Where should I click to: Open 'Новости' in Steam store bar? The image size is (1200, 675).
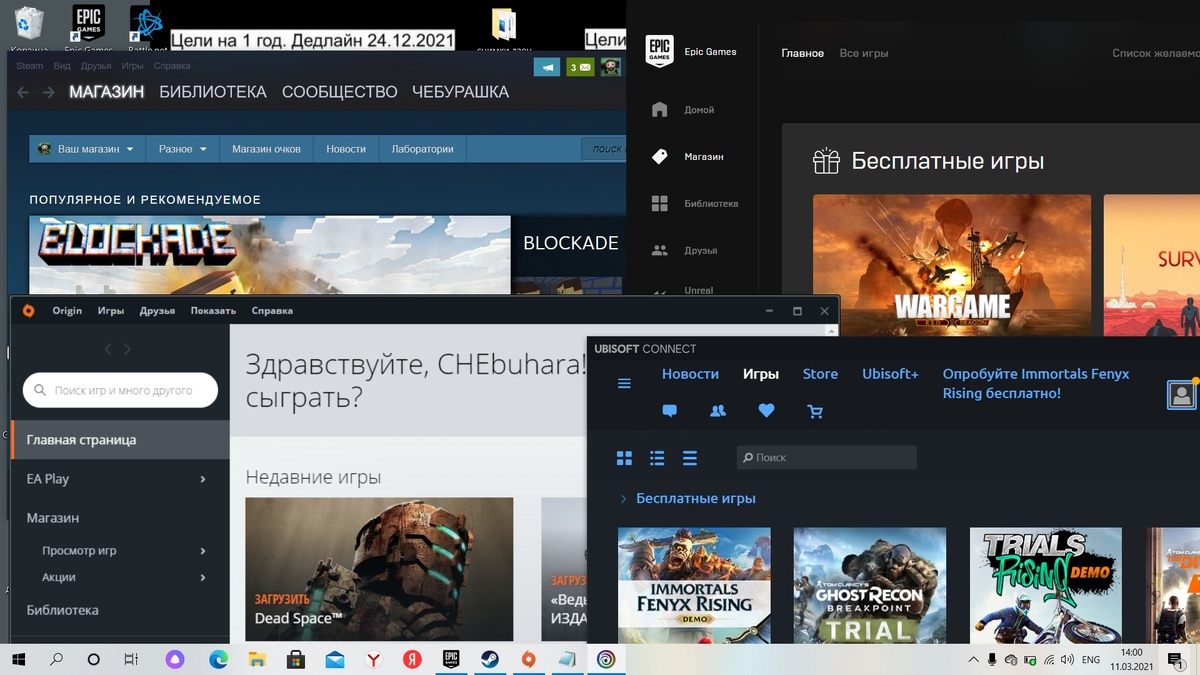pyautogui.click(x=346, y=149)
